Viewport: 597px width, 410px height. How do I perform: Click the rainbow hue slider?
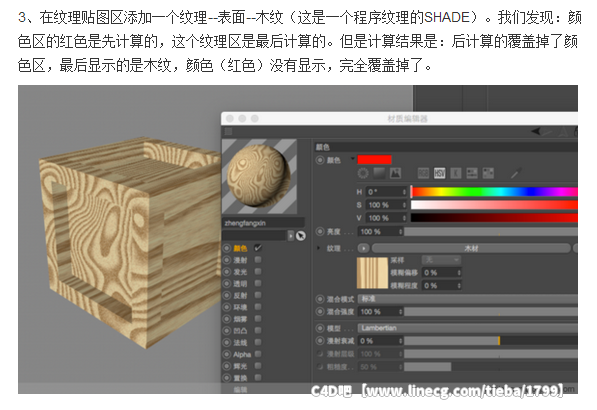coord(494,192)
